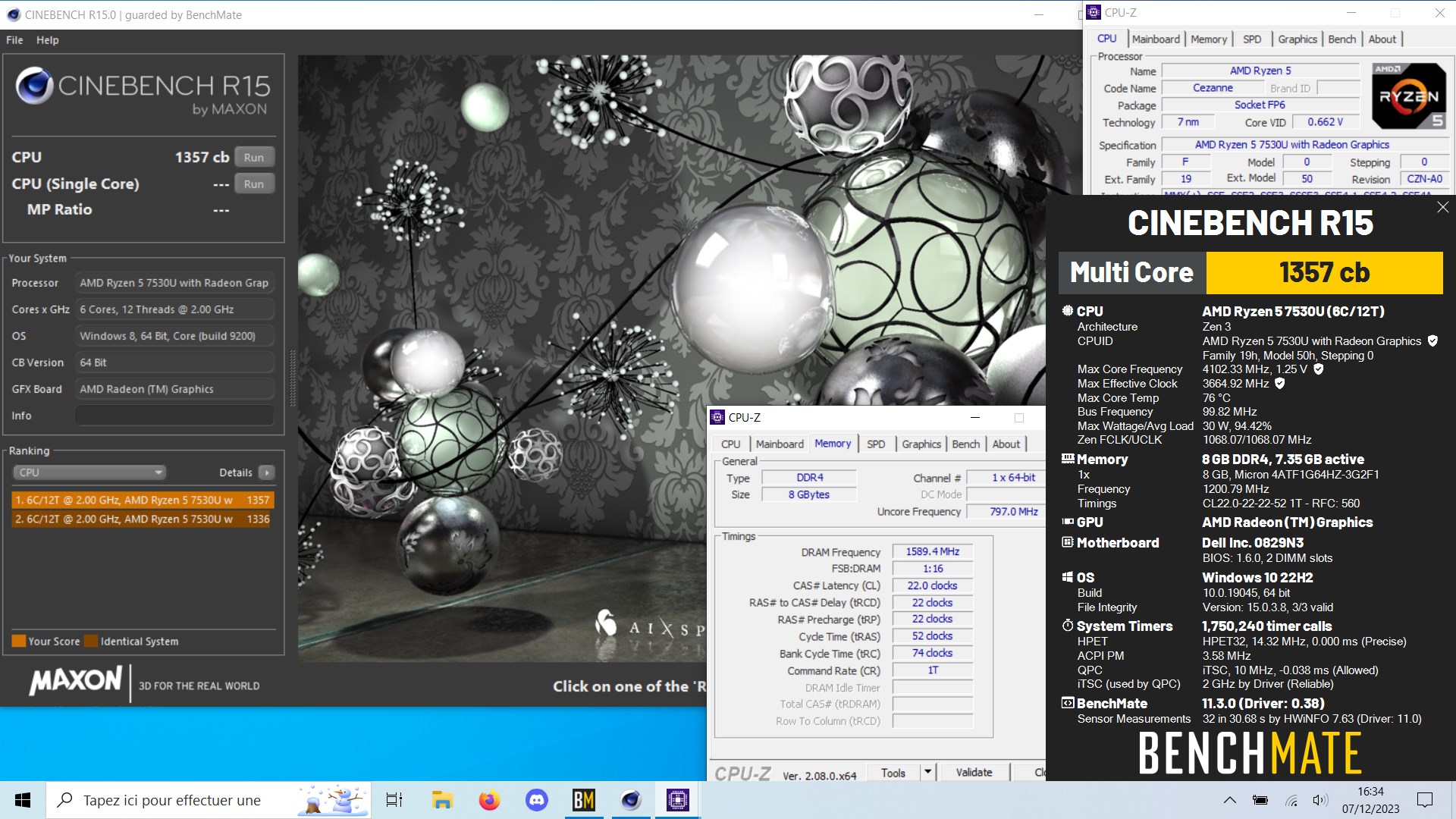This screenshot has height=819, width=1456.
Task: Click the Motherboard icon in BenchMate panel
Action: 1068,542
